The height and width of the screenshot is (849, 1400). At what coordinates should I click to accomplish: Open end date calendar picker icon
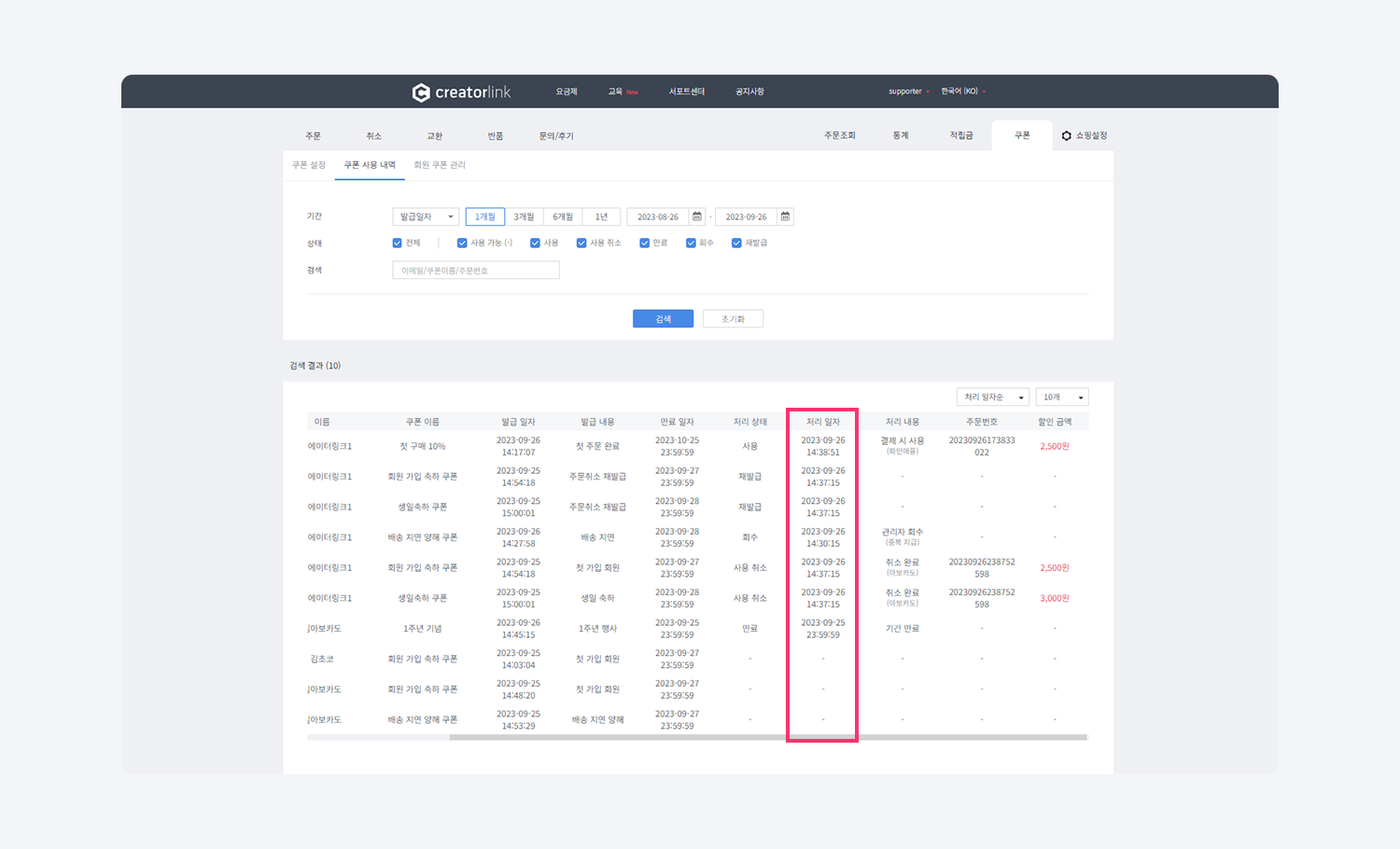[x=786, y=216]
